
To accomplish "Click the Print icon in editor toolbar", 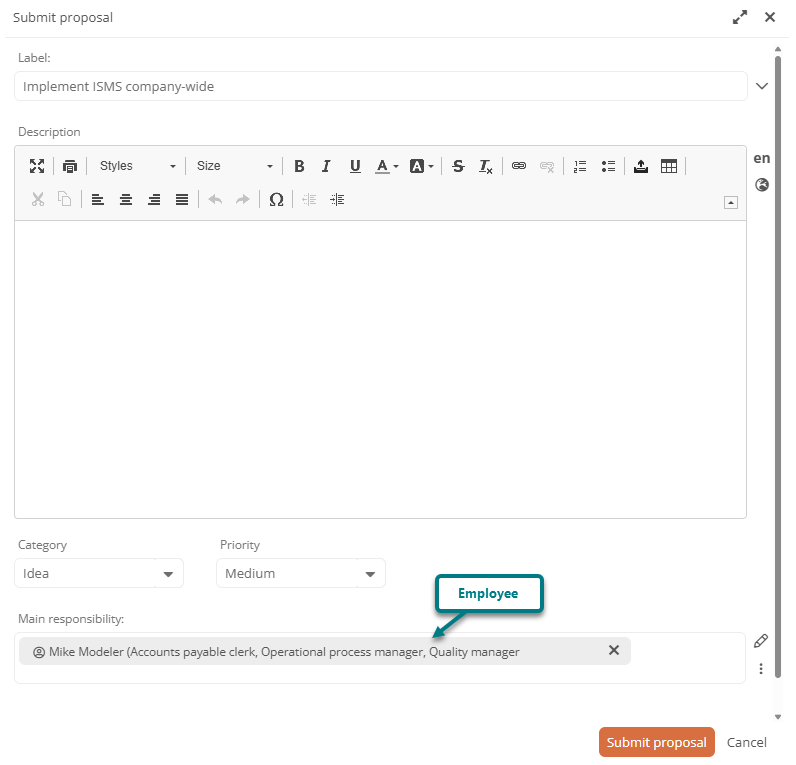I will click(69, 166).
